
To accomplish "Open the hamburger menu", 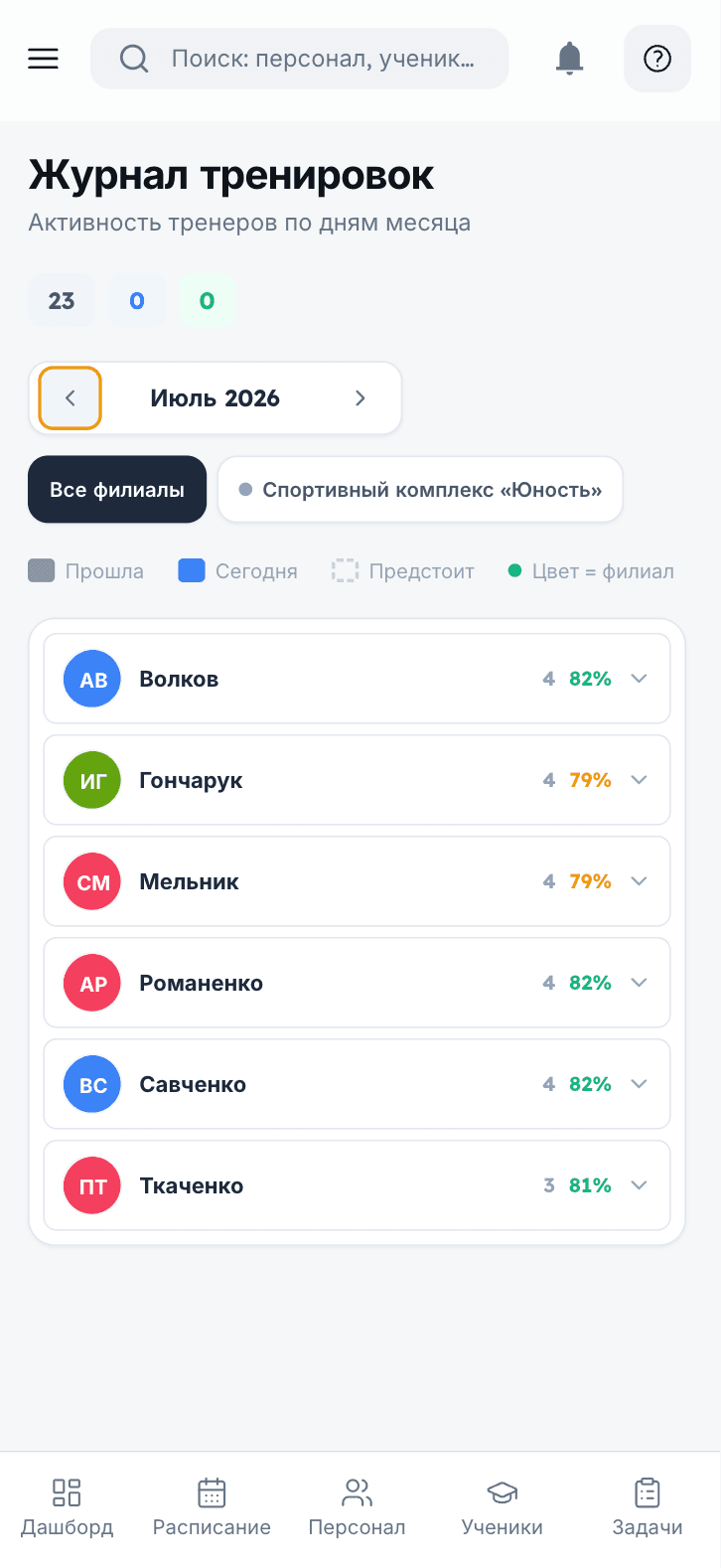I will click(43, 59).
